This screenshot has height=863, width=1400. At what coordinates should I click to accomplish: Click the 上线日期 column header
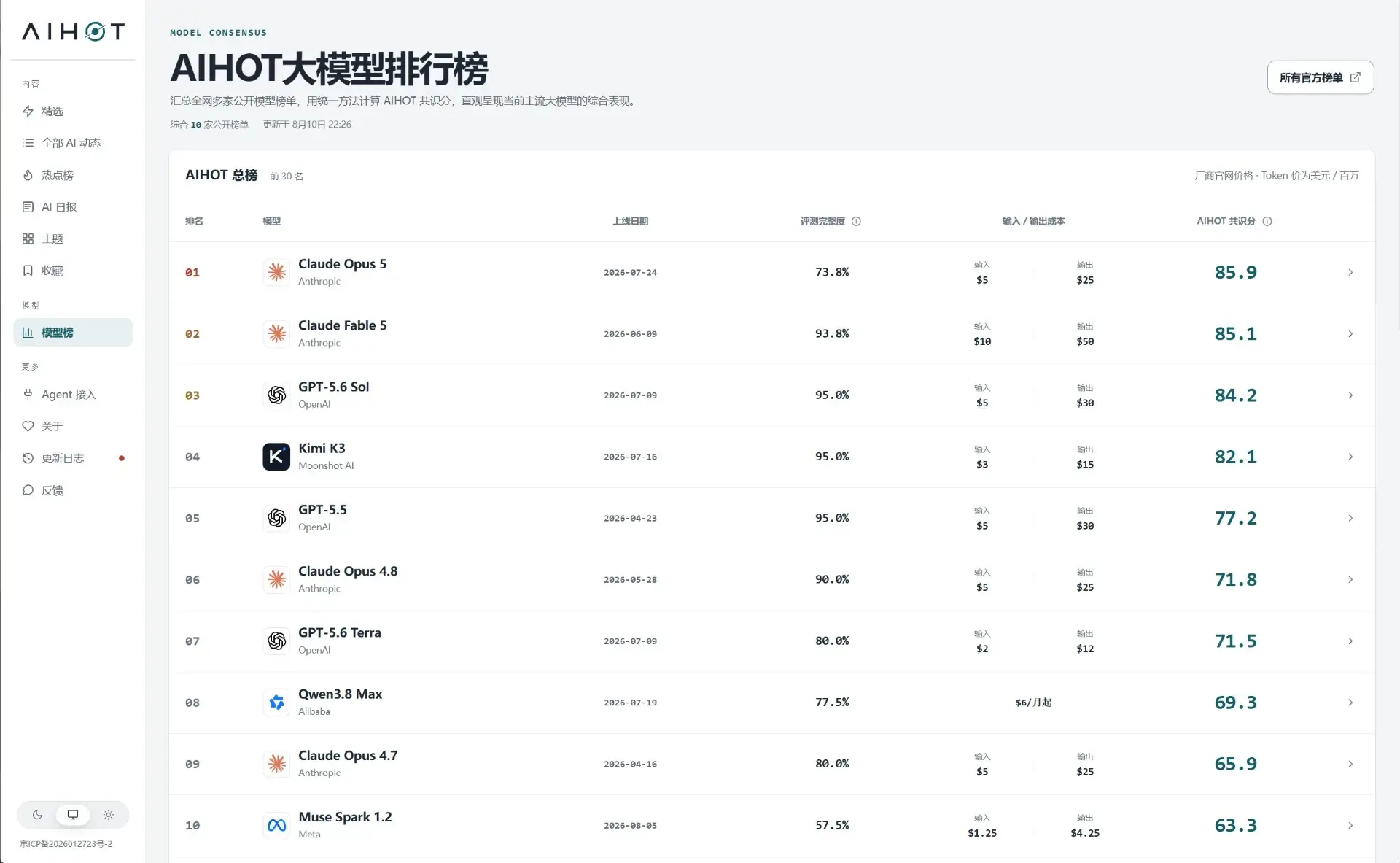click(x=630, y=221)
